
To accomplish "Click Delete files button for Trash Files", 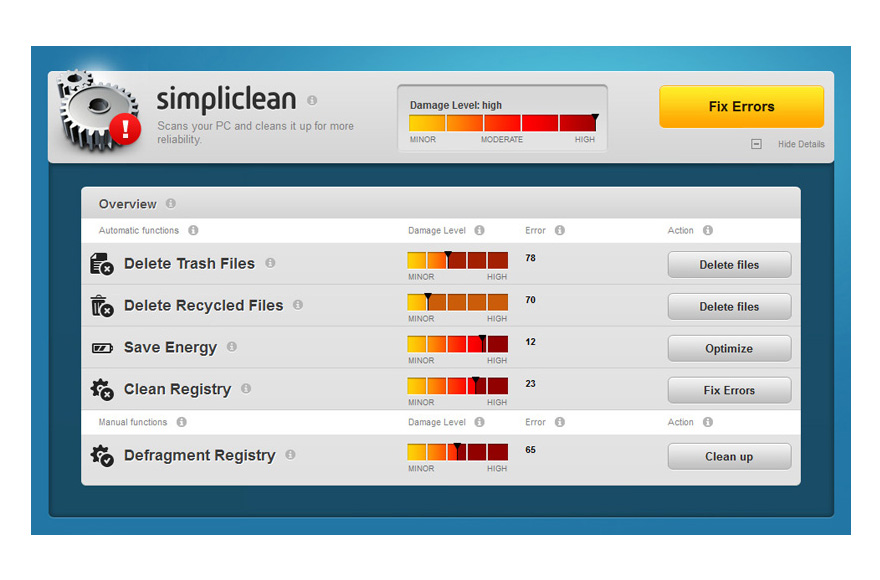I will [x=729, y=265].
